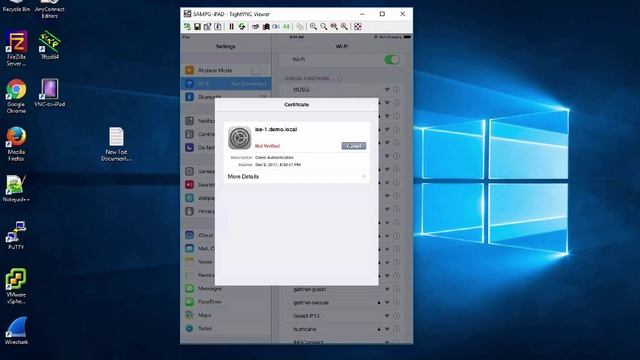This screenshot has height=360, width=640.
Task: Show Connection info toolbar icon
Action: click(x=218, y=27)
